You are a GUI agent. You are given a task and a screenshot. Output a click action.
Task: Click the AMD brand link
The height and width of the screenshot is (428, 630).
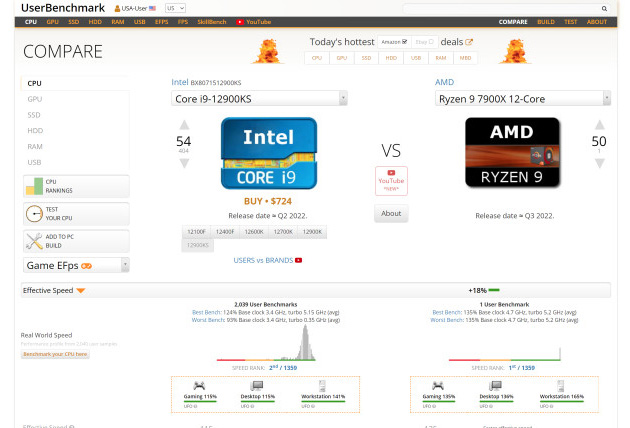(444, 82)
